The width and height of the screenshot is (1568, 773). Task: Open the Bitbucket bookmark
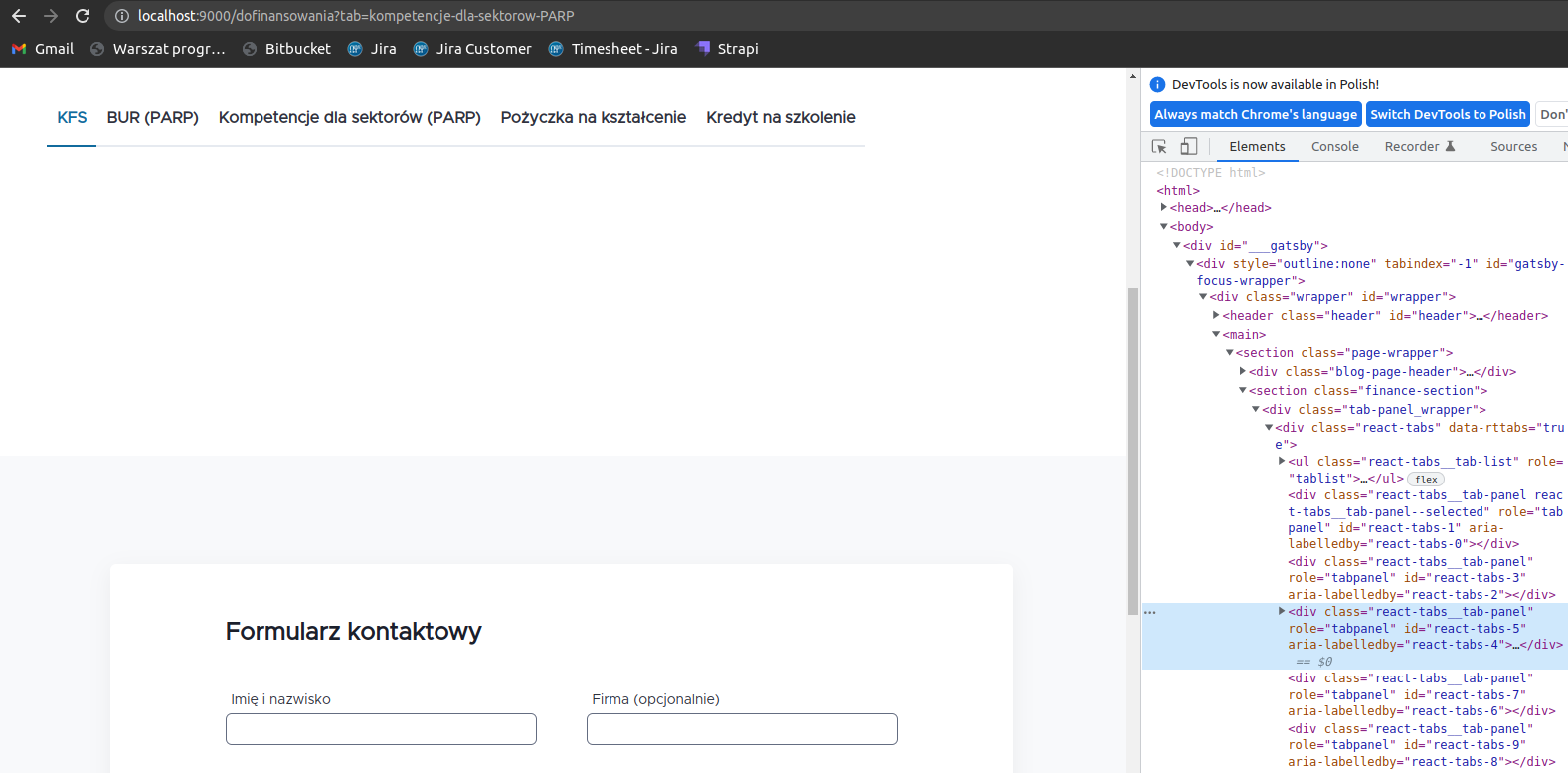pyautogui.click(x=286, y=49)
